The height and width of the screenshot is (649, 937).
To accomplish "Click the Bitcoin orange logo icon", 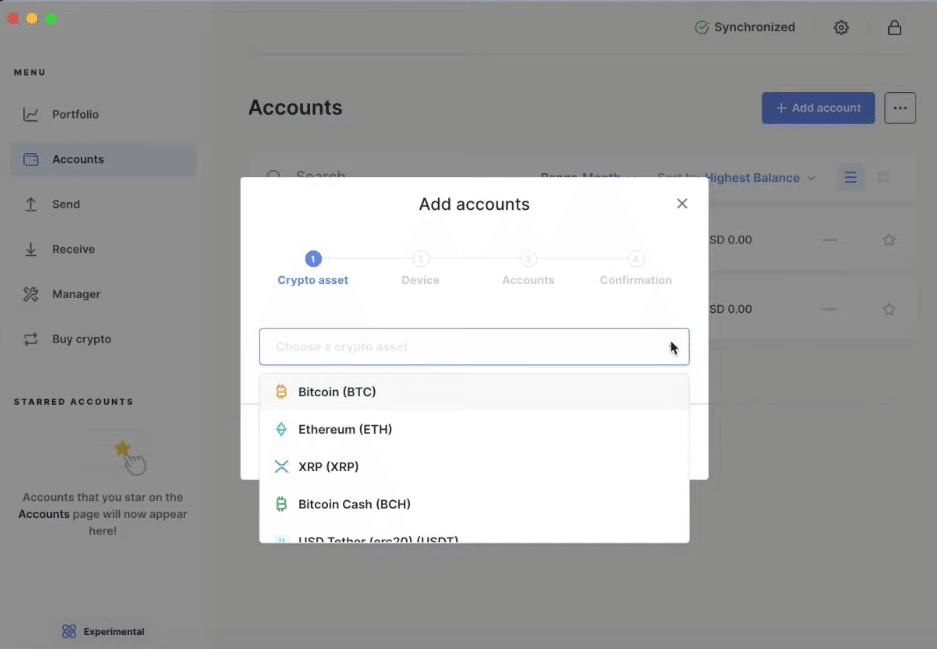I will click(281, 392).
